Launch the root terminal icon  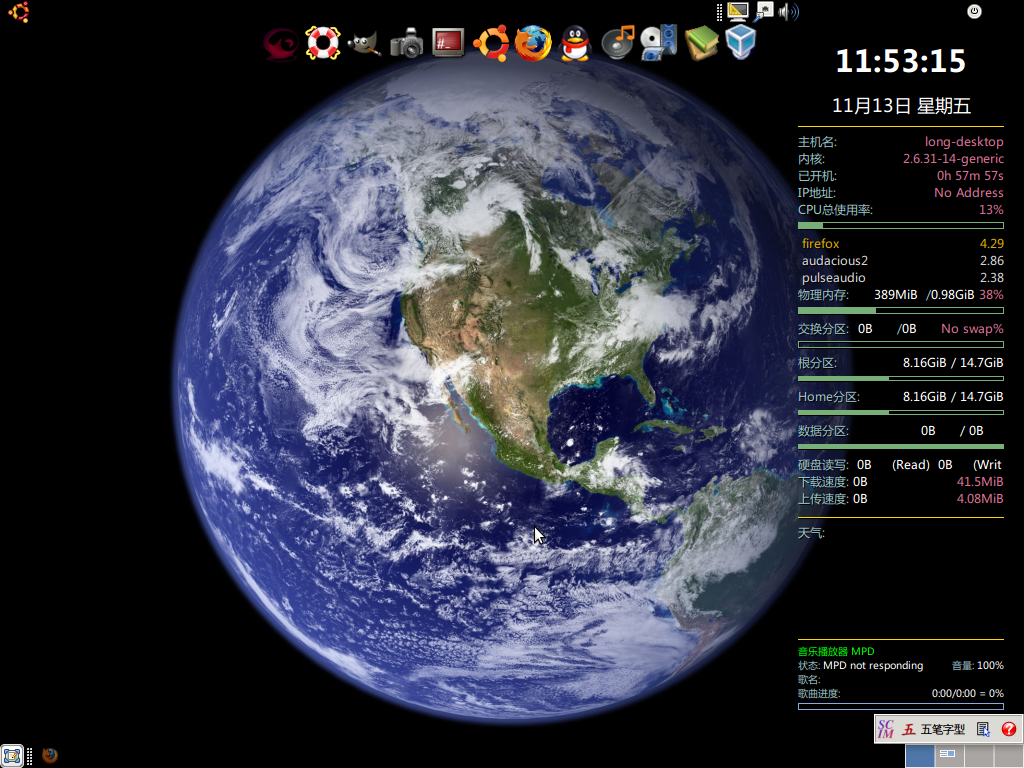[x=448, y=43]
